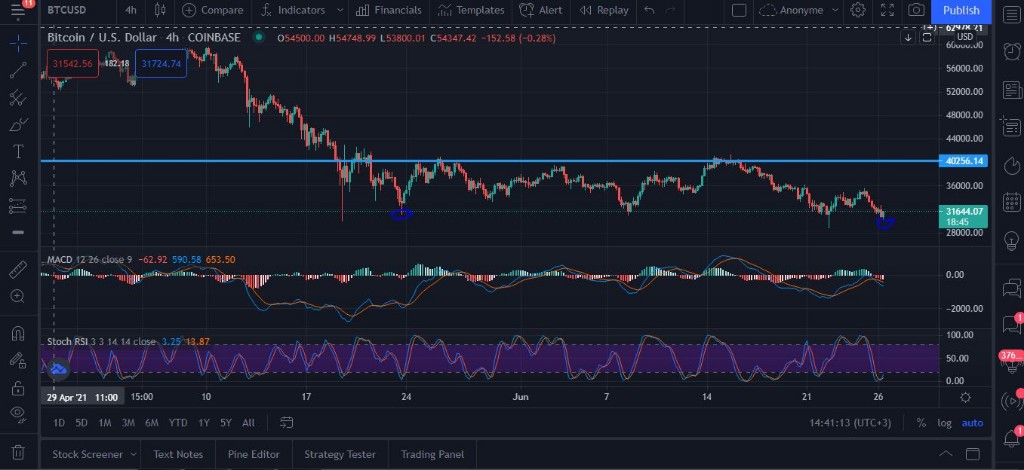The height and width of the screenshot is (470, 1024).
Task: Expand the Stock Screener dropdown arrow
Action: (133, 455)
